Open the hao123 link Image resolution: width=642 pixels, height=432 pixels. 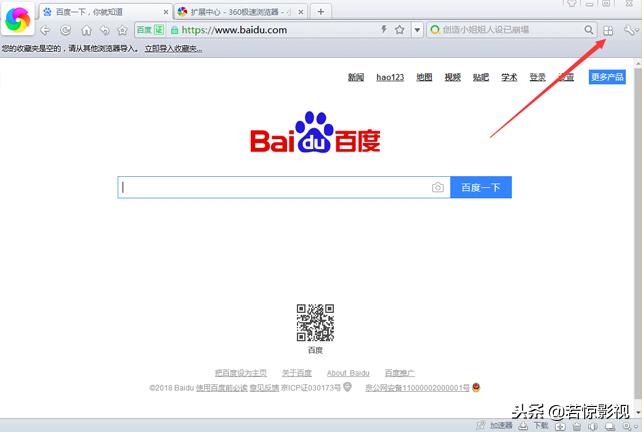[x=390, y=77]
